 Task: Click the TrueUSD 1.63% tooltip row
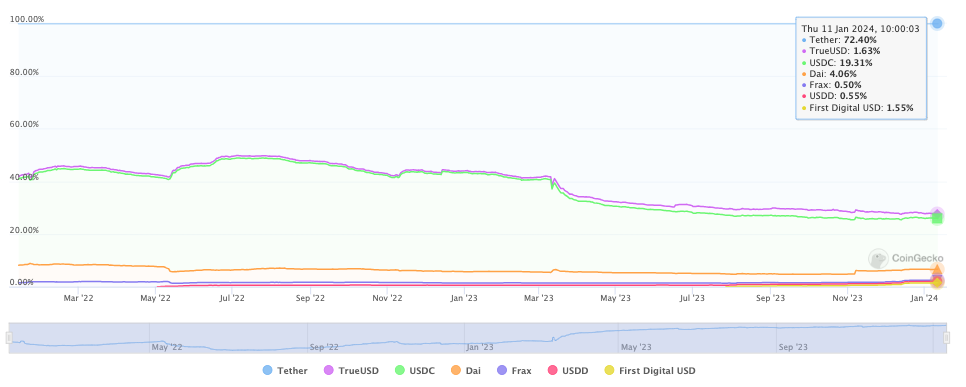841,51
